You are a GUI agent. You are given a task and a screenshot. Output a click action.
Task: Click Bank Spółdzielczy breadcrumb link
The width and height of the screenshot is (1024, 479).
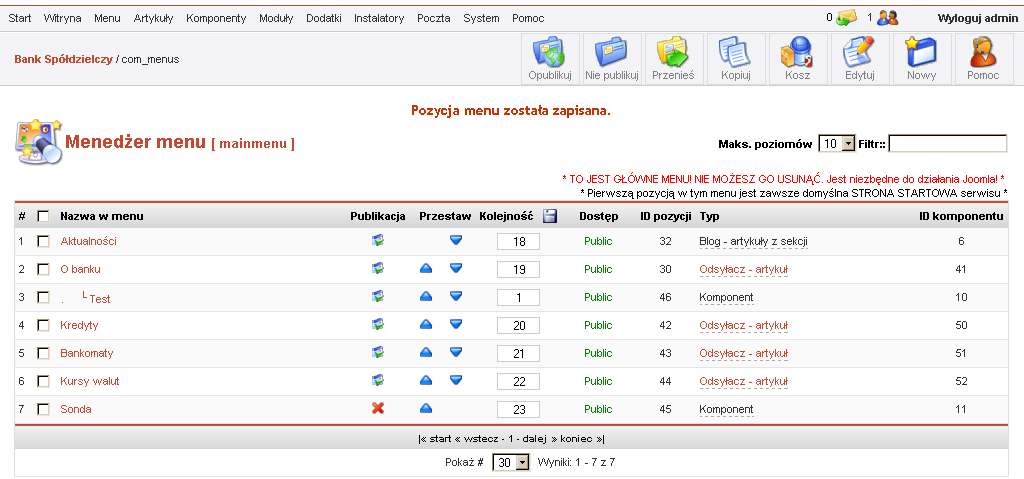(63, 59)
